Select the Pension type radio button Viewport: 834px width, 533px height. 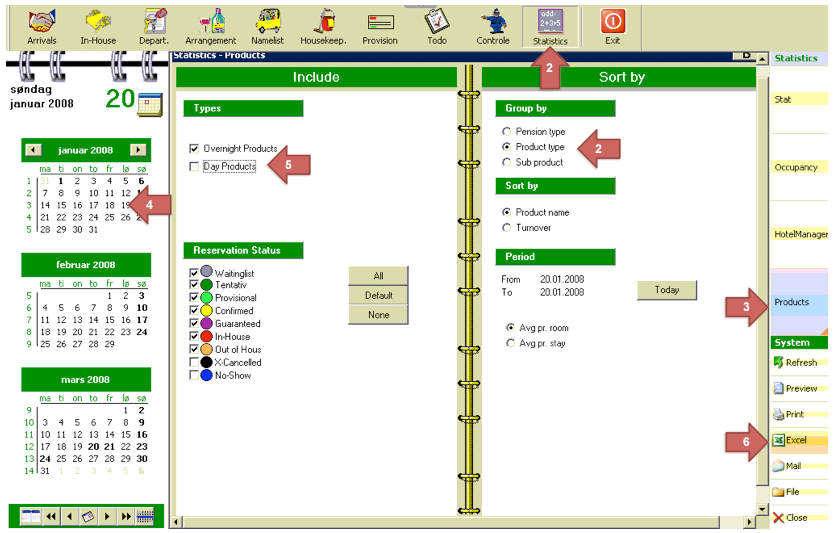507,132
